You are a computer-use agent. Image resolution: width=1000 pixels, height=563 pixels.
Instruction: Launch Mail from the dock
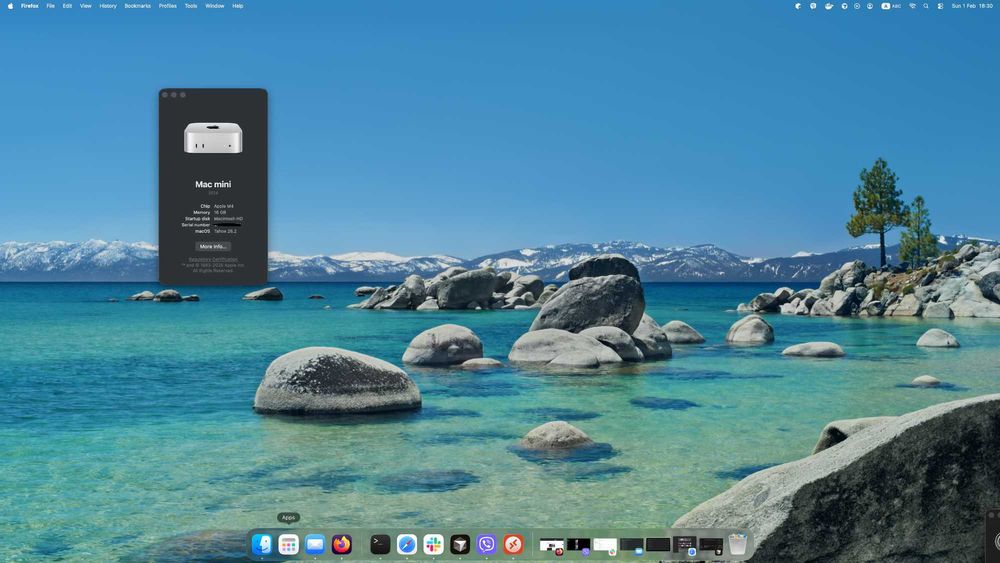pyautogui.click(x=315, y=544)
